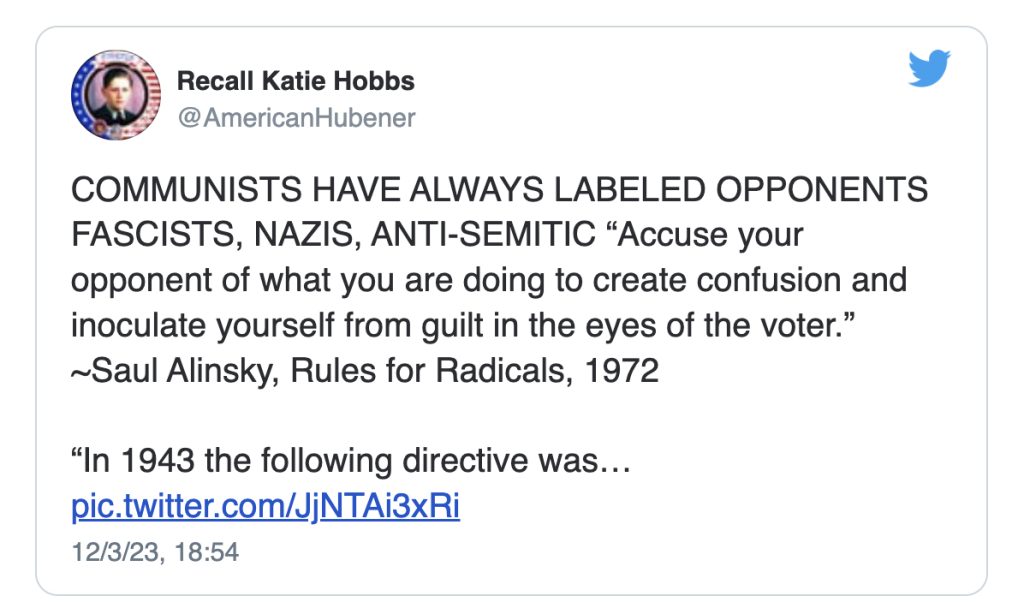Open the Recall Katie Hobbs profile avatar

tap(116, 95)
